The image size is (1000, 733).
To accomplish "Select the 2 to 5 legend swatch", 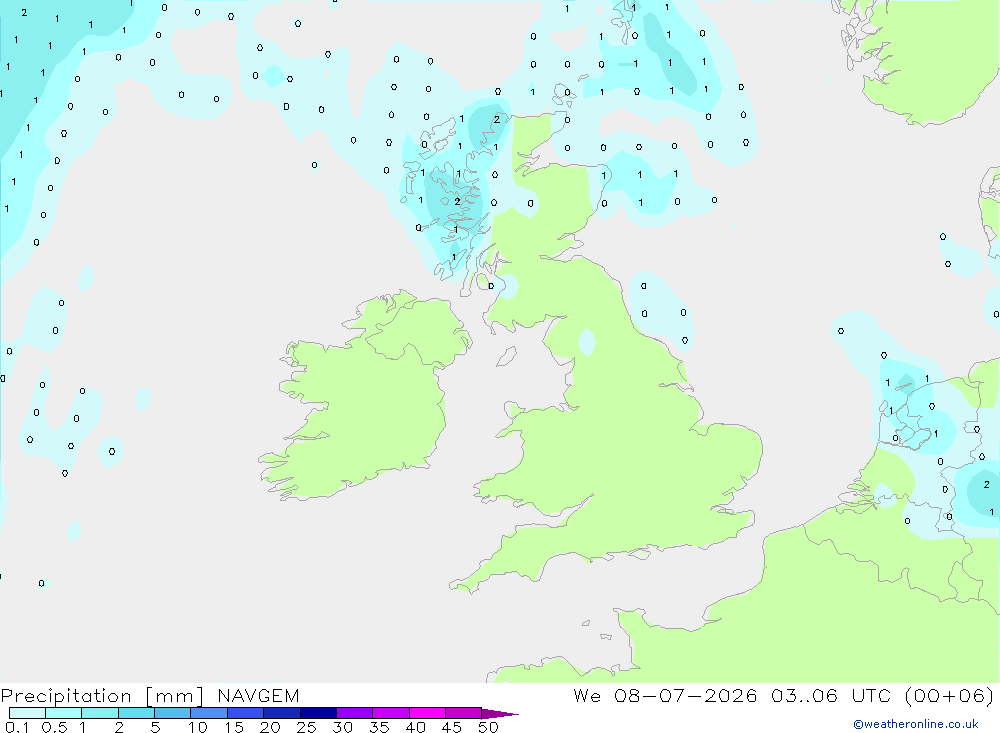I will pos(136,713).
